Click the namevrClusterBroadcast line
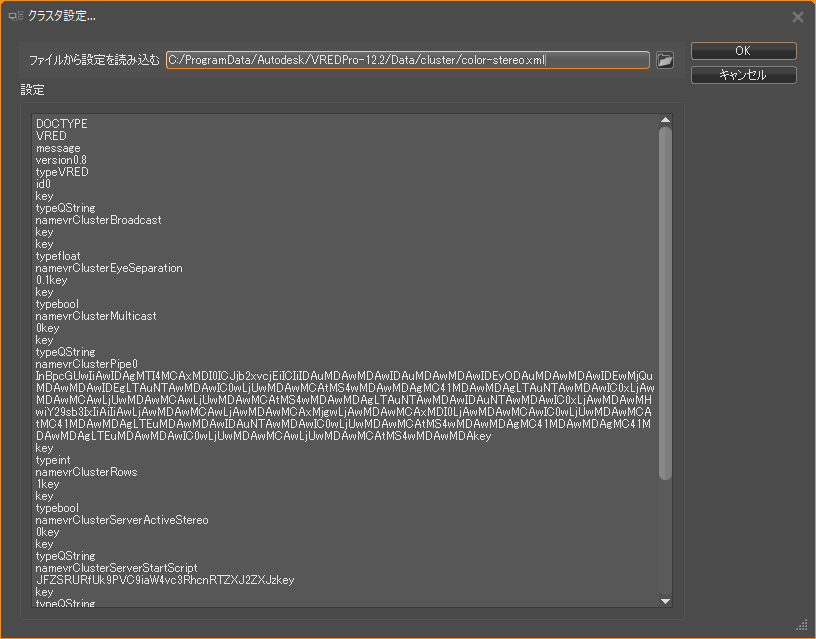The width and height of the screenshot is (816, 639). point(98,220)
